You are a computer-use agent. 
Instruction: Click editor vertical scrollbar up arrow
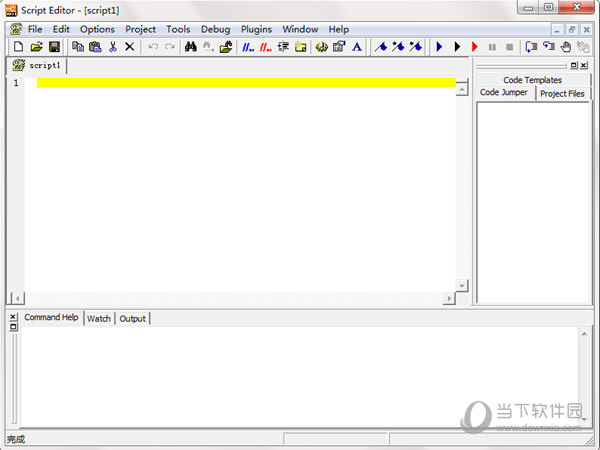click(x=462, y=89)
